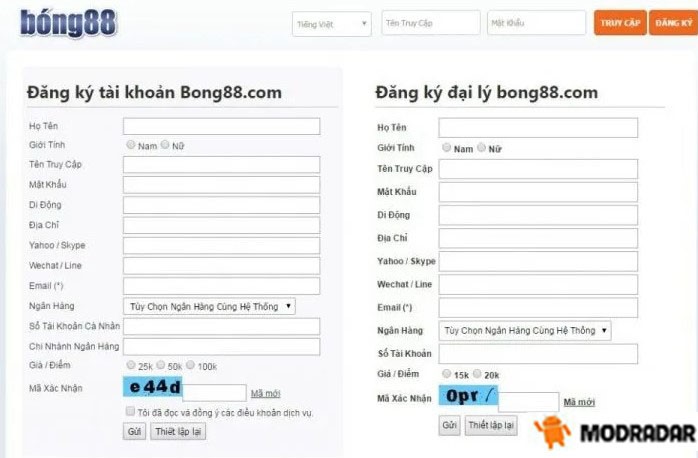Click Mật Khẩu field in agent form
The width and height of the screenshot is (698, 458).
pyautogui.click(x=538, y=192)
